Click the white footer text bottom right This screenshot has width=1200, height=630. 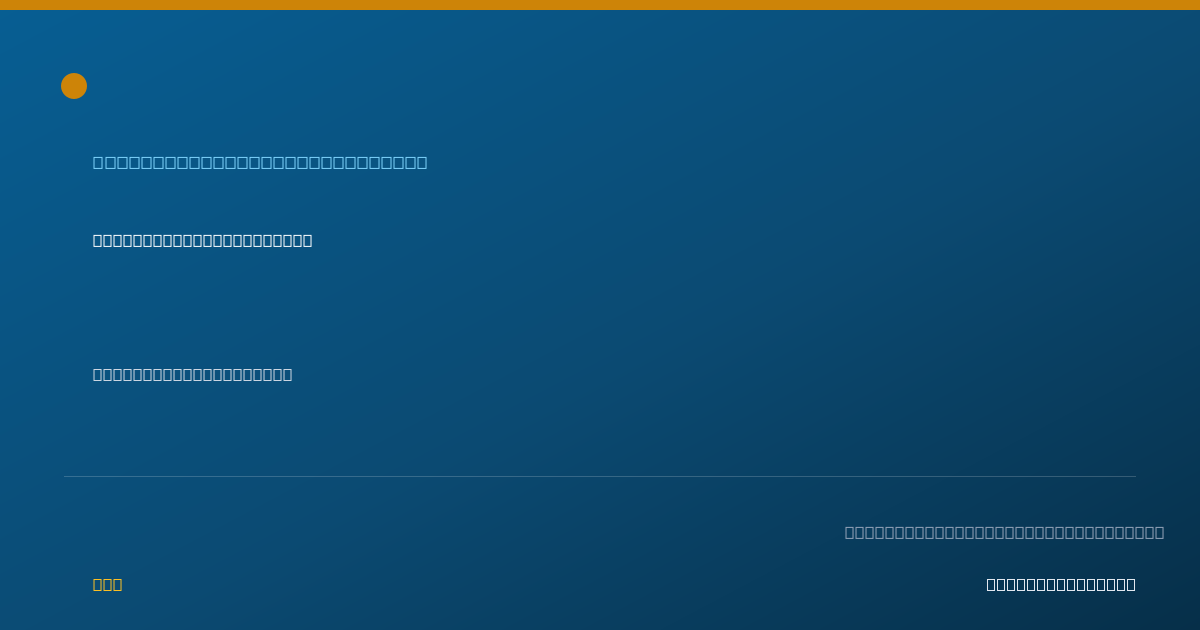click(x=1061, y=584)
